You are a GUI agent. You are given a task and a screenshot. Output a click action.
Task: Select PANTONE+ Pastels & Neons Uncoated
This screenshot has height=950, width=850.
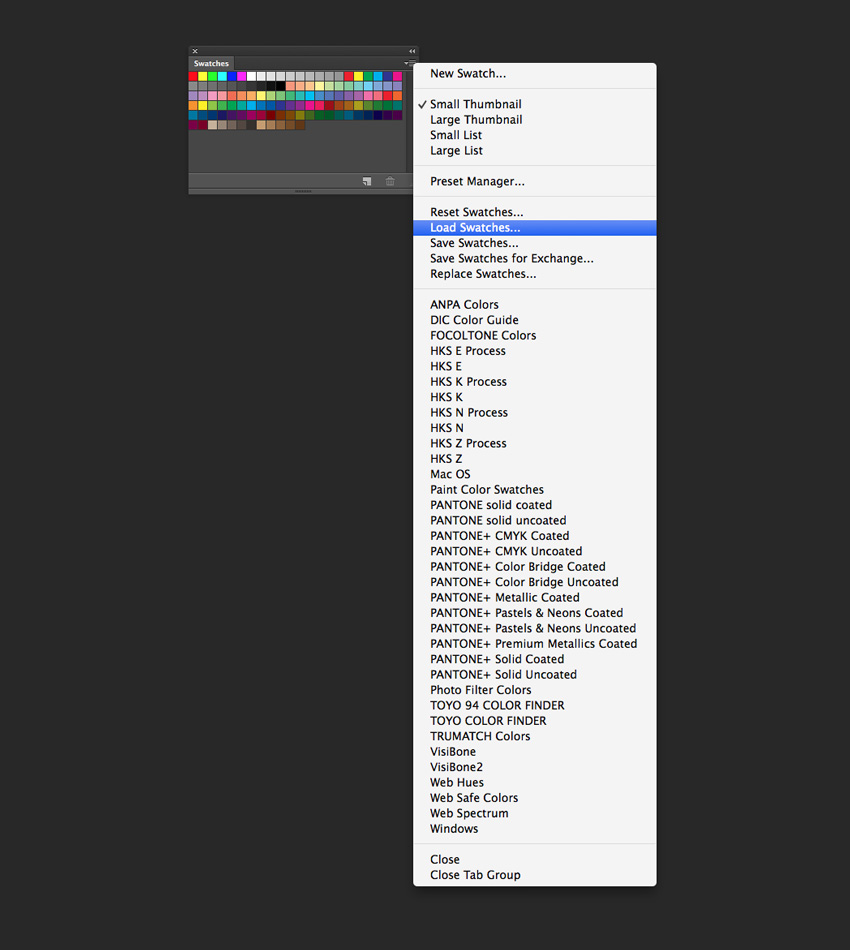pyautogui.click(x=533, y=629)
